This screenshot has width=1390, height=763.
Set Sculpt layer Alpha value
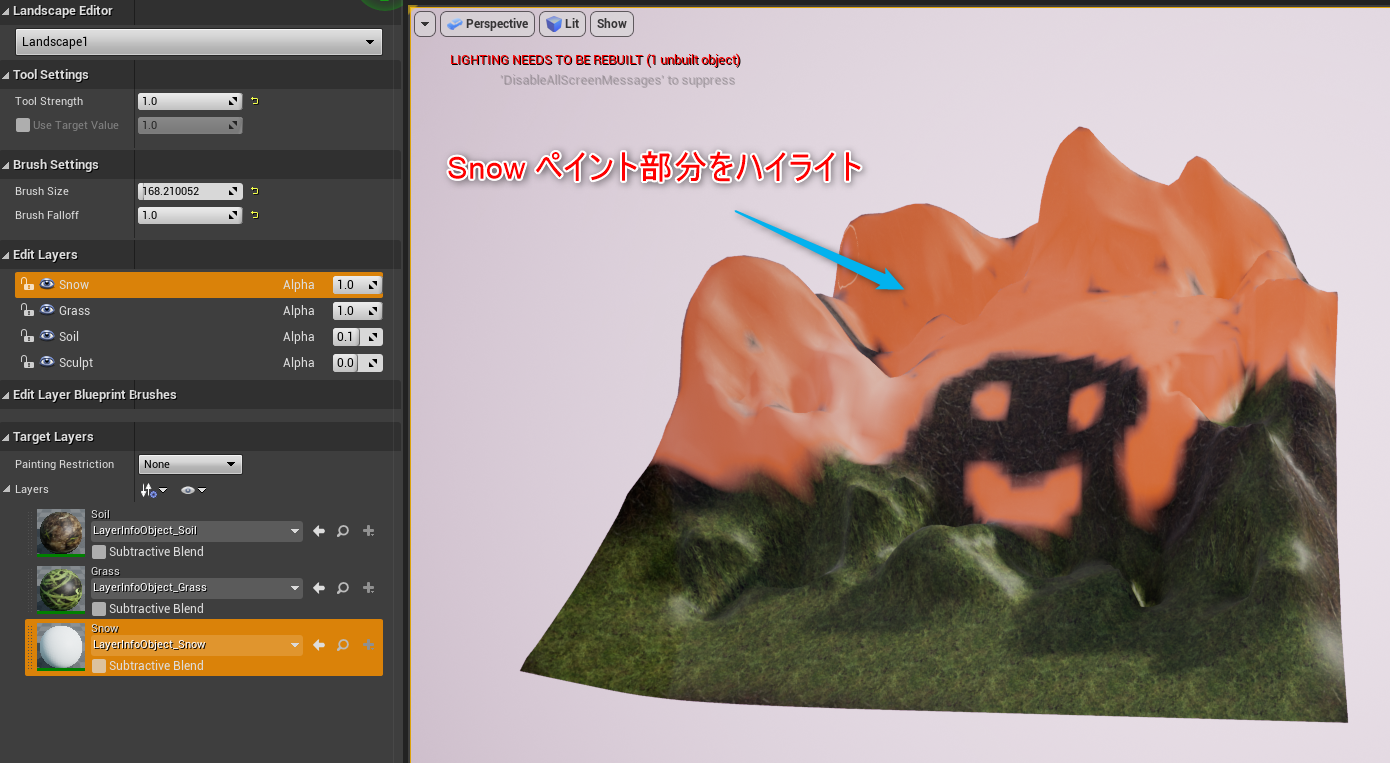coord(357,363)
